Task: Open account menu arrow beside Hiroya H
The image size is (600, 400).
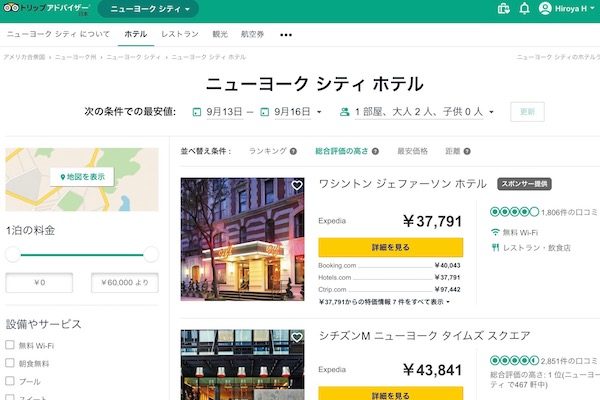Action: (594, 9)
